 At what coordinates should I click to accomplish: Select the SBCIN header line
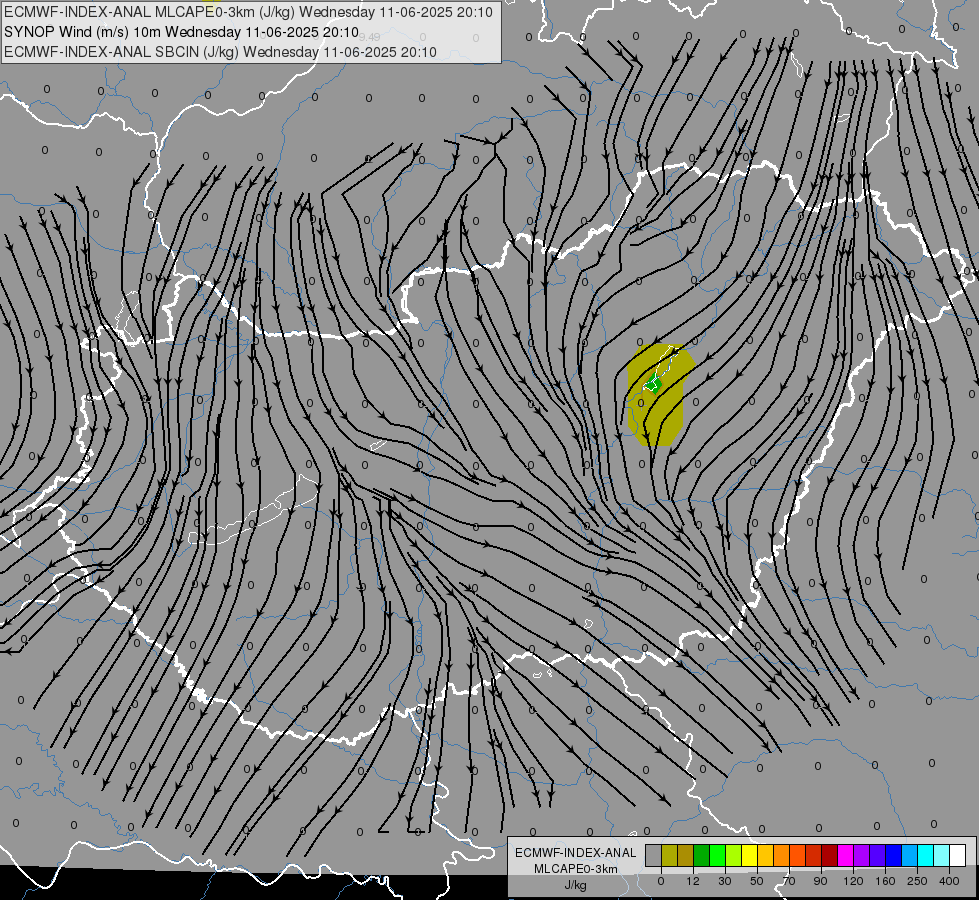click(220, 52)
